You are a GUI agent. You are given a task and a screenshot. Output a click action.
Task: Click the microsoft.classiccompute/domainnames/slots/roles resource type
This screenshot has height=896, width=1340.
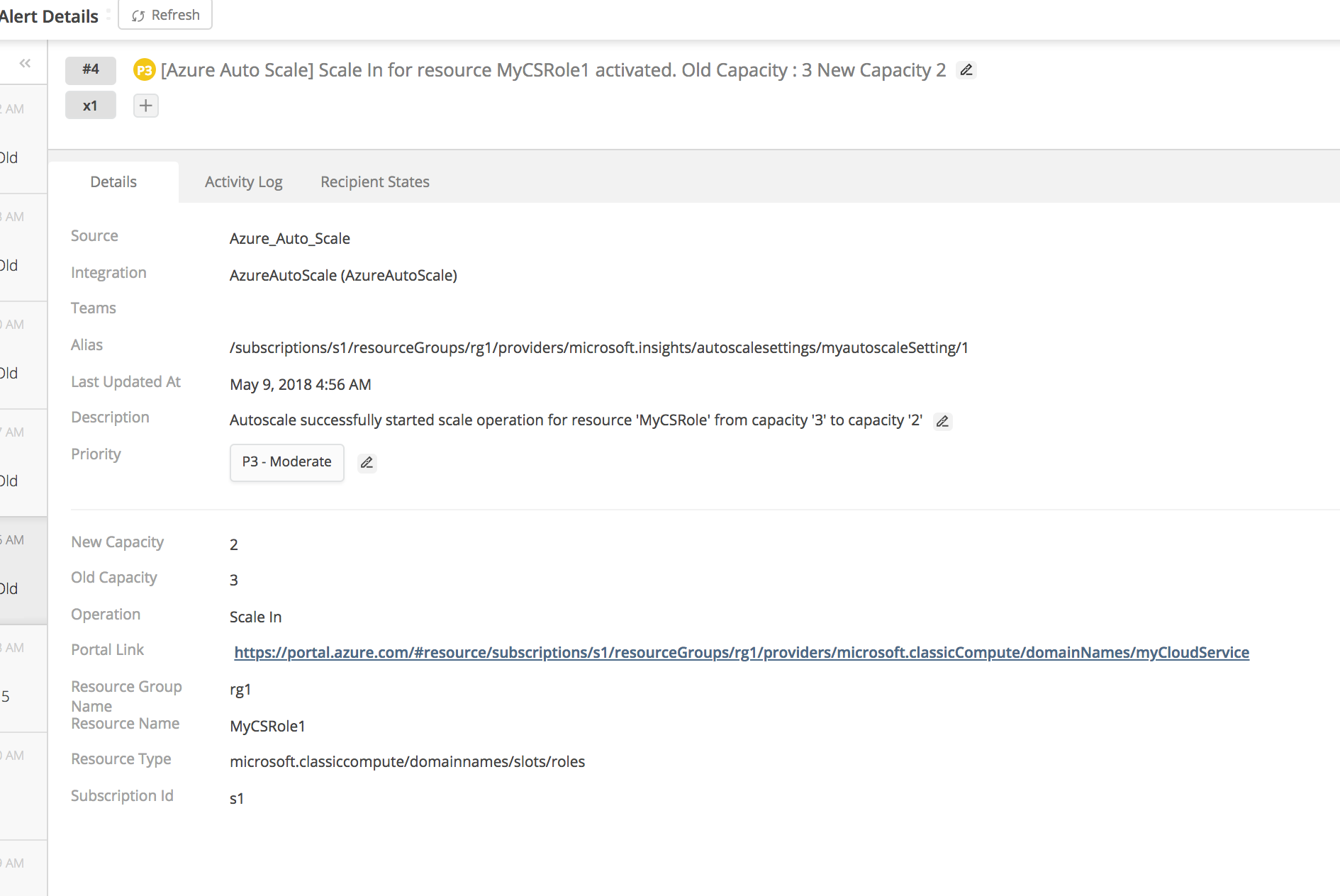(408, 762)
